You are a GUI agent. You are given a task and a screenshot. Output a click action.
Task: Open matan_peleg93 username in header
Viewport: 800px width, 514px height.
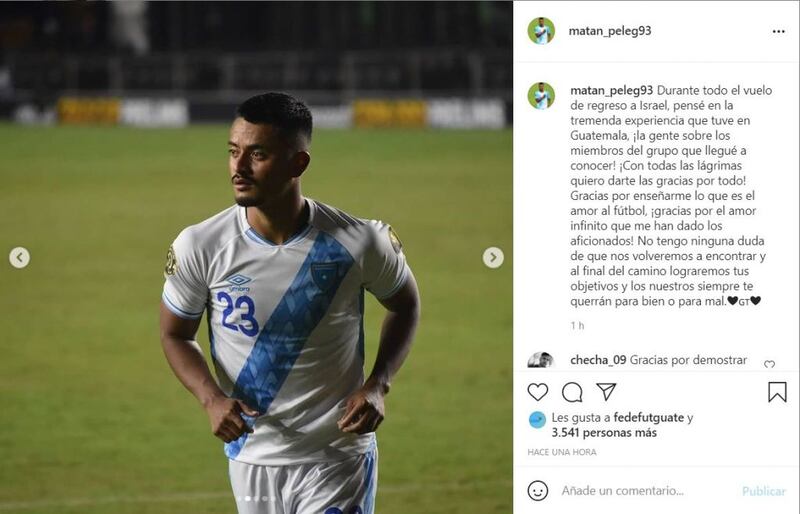click(x=610, y=31)
